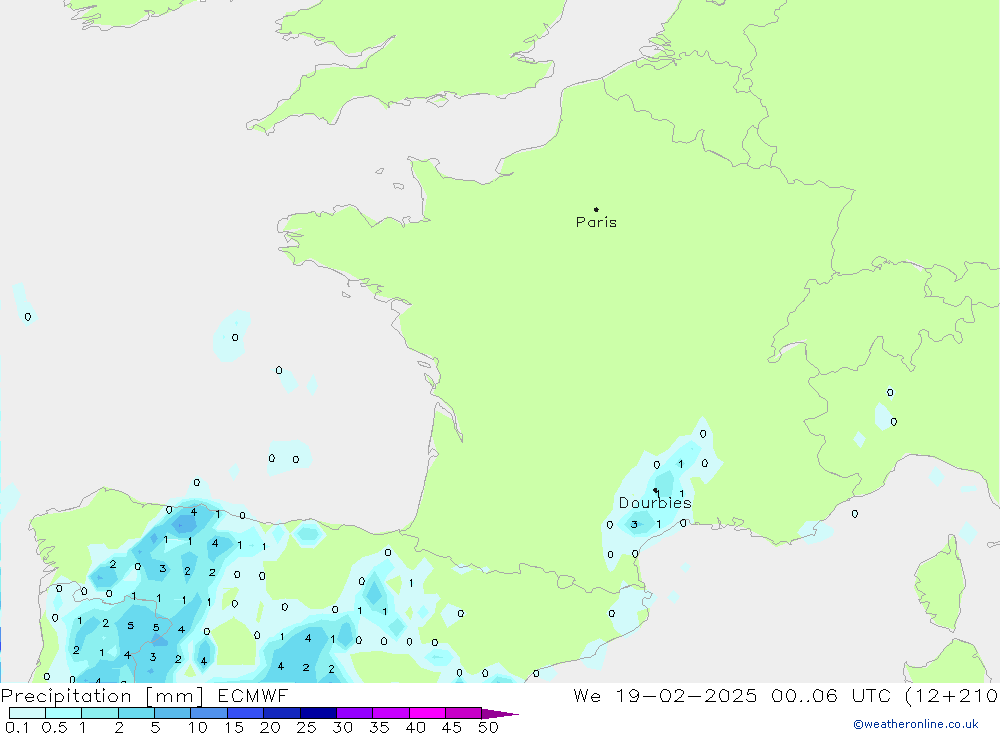The image size is (1000, 733).
Task: Click the above-50 legend arrow tip
Action: (501, 714)
